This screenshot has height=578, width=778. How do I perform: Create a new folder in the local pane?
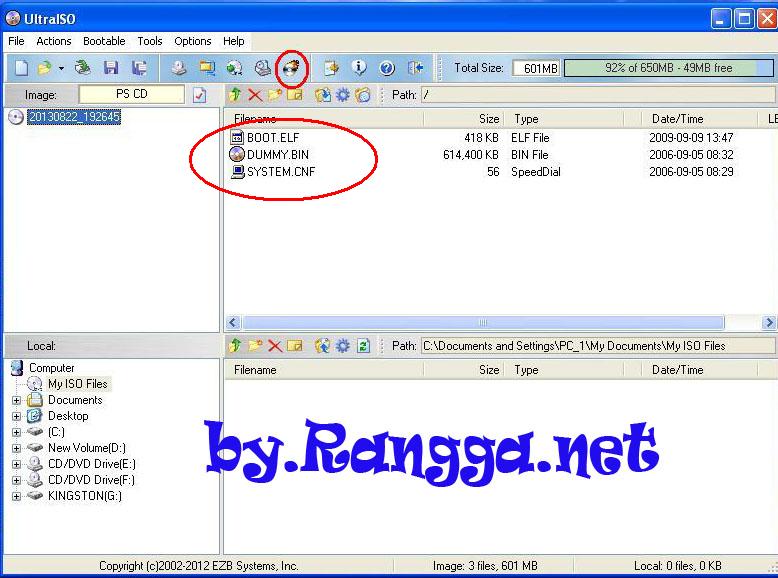[x=255, y=345]
